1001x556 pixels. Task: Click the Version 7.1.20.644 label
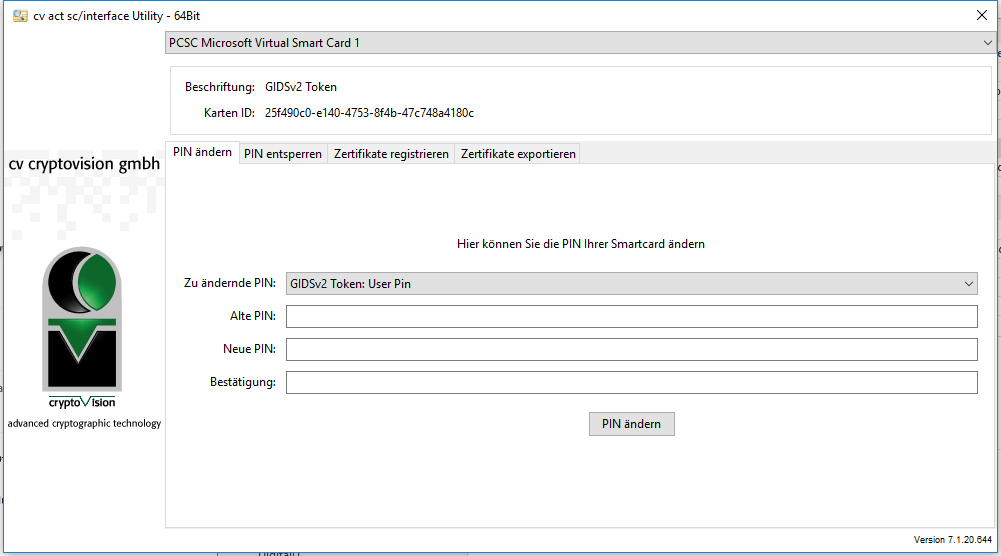[953, 540]
